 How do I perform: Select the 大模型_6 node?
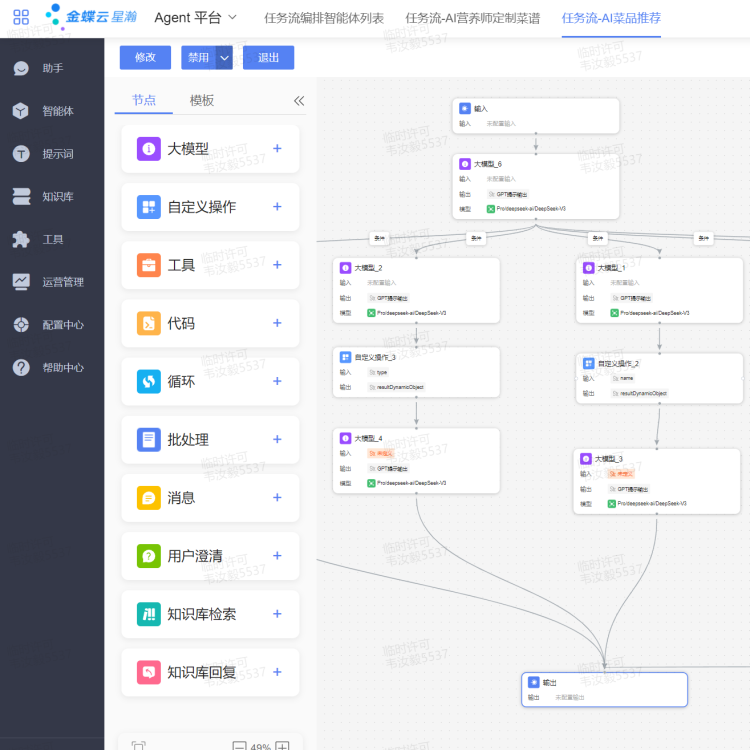pyautogui.click(x=536, y=186)
